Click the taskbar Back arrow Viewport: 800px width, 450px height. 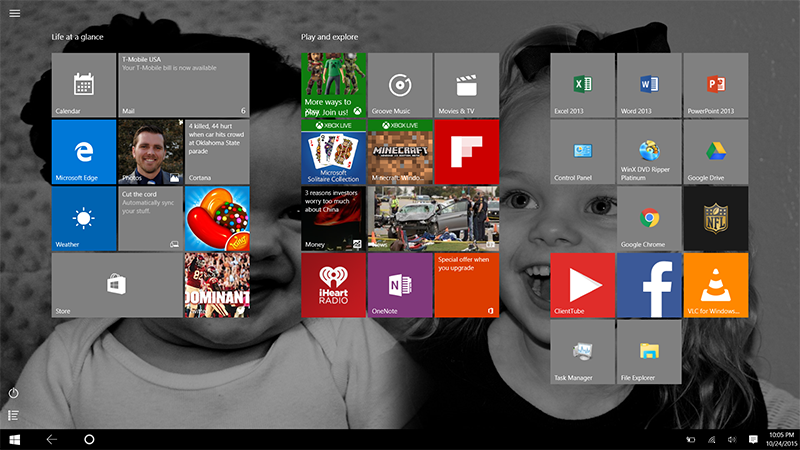tap(52, 439)
